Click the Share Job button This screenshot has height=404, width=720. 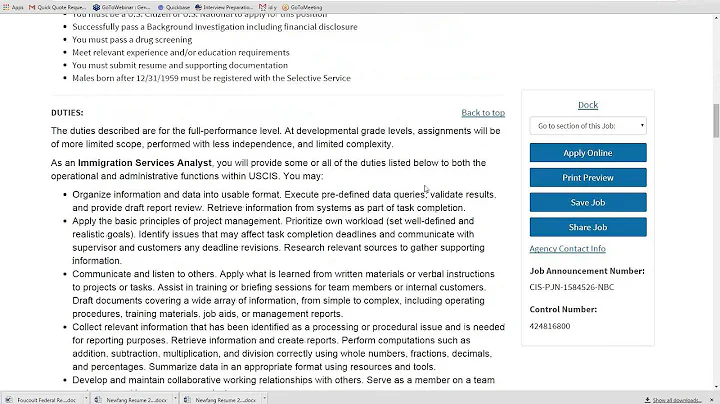(x=588, y=227)
